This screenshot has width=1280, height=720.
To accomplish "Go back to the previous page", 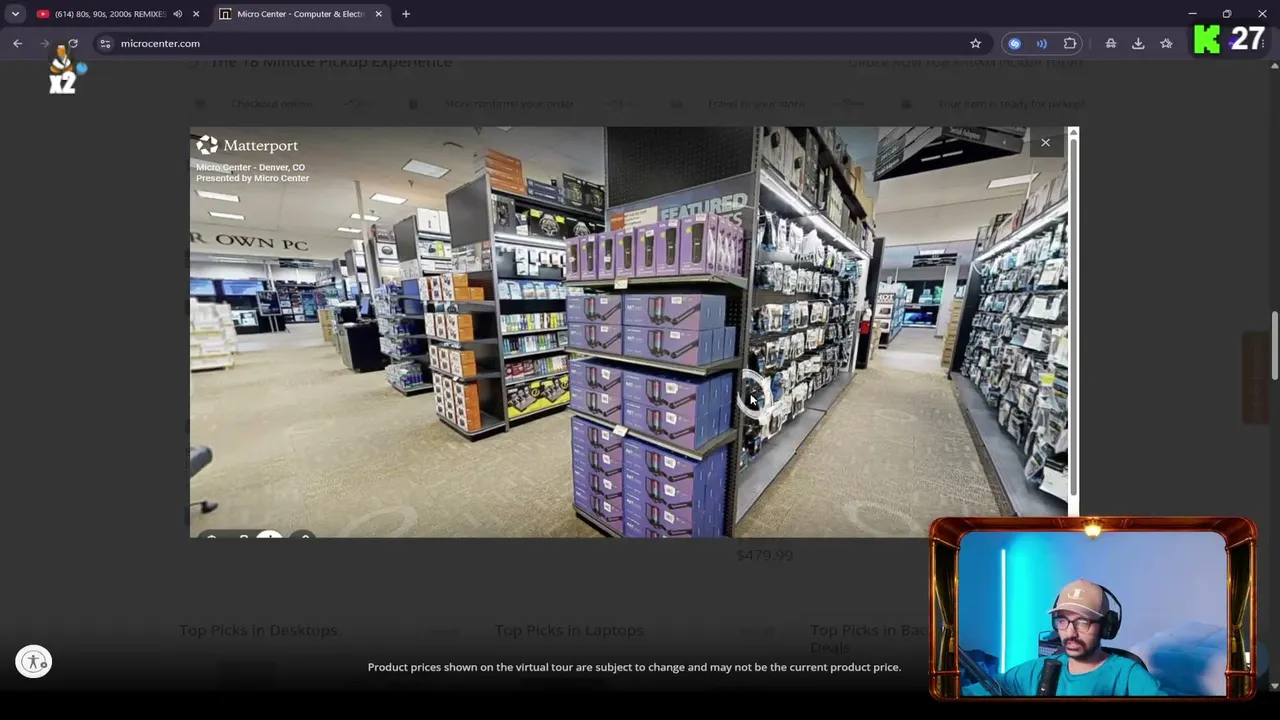I will coord(18,43).
